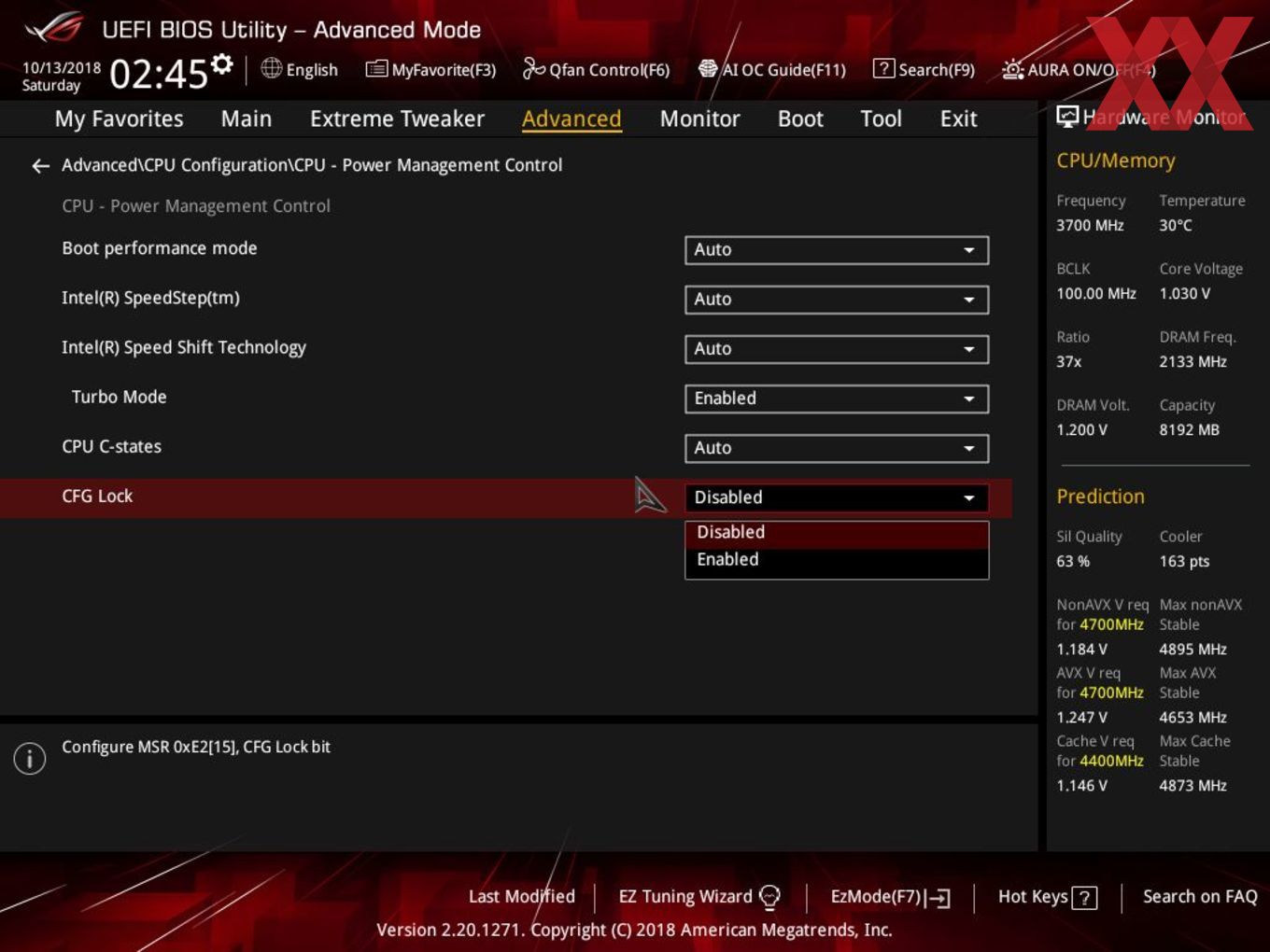
Task: Click the 02:45 clock display
Action: [158, 75]
